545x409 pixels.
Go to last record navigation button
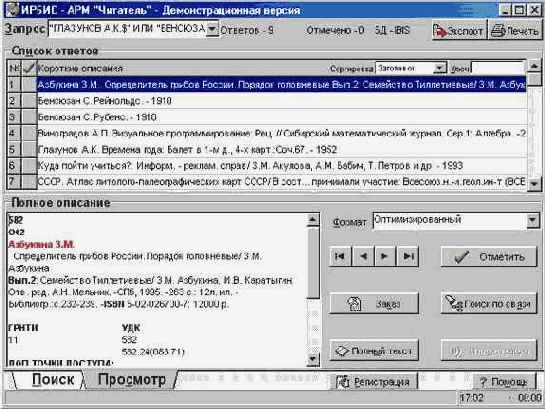coord(407,256)
